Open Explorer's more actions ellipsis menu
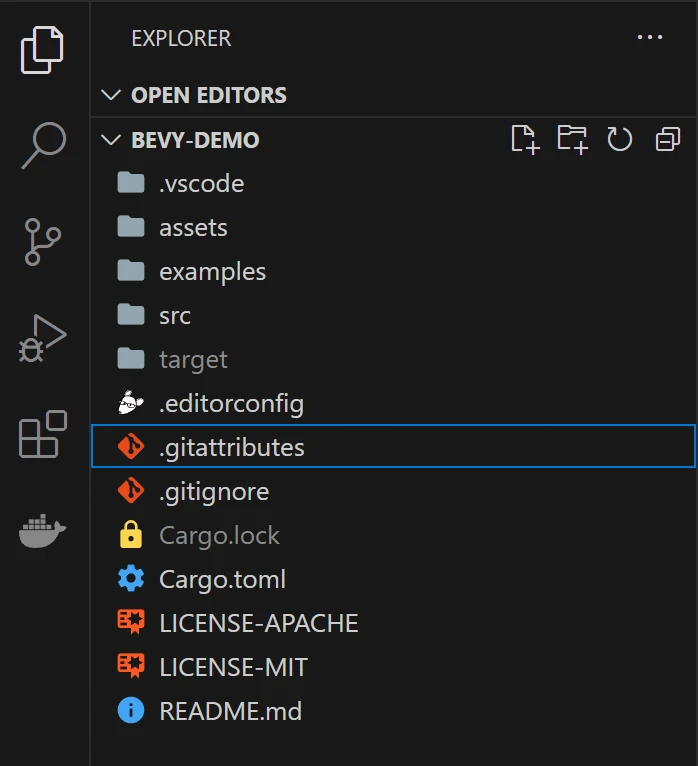698x766 pixels. [650, 38]
